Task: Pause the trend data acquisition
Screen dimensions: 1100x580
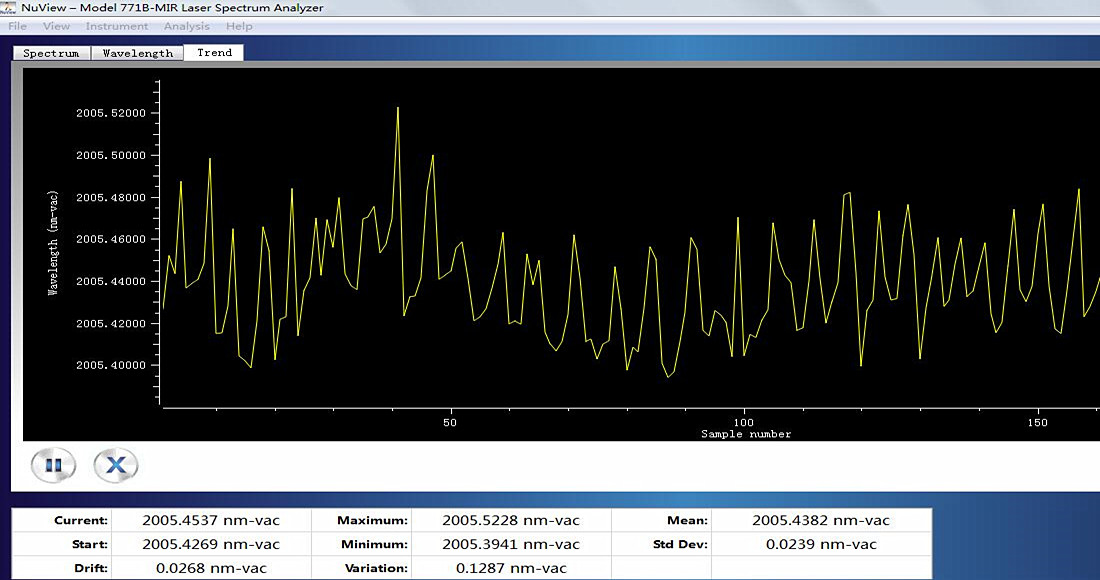Action: 54,465
